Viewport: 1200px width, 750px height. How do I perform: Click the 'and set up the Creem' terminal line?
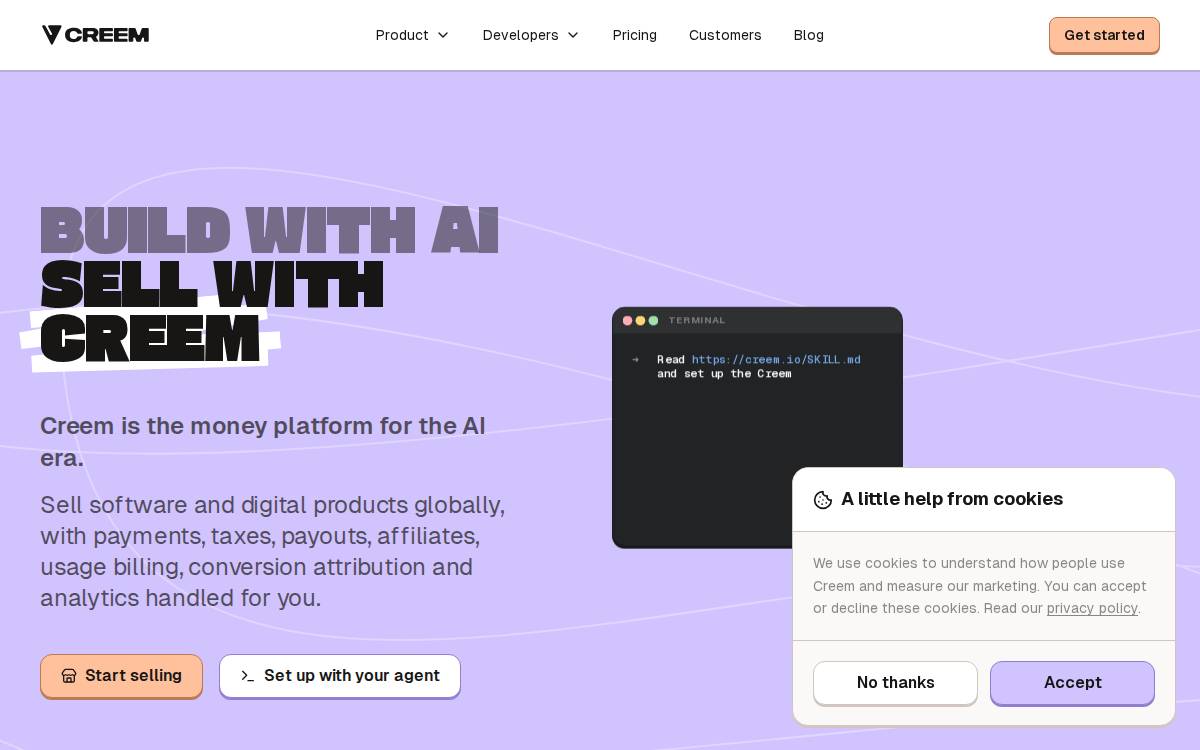(724, 374)
